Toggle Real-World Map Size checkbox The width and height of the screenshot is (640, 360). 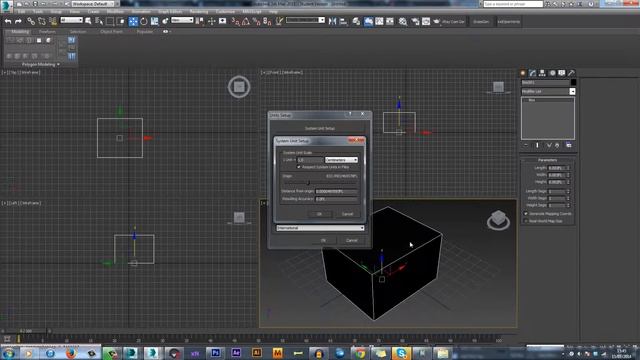coord(526,221)
